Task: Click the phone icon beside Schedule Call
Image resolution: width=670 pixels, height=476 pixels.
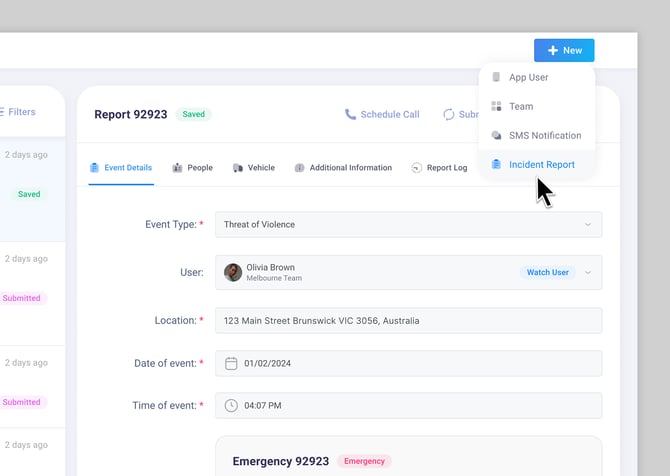Action: (x=350, y=115)
